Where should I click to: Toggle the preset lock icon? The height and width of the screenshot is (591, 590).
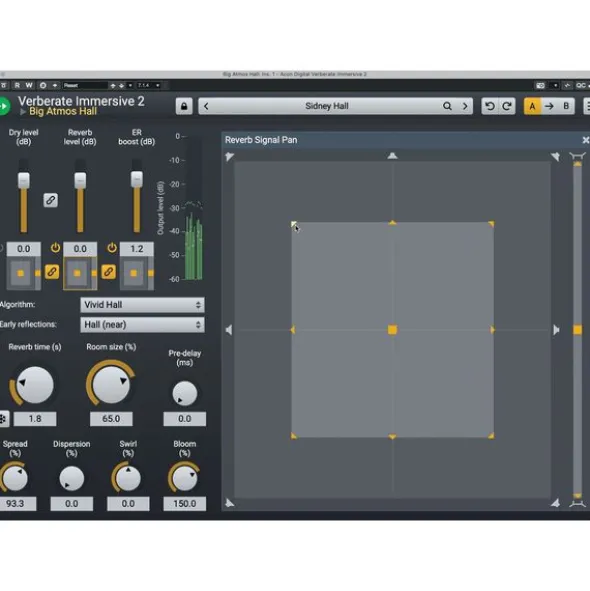point(184,106)
